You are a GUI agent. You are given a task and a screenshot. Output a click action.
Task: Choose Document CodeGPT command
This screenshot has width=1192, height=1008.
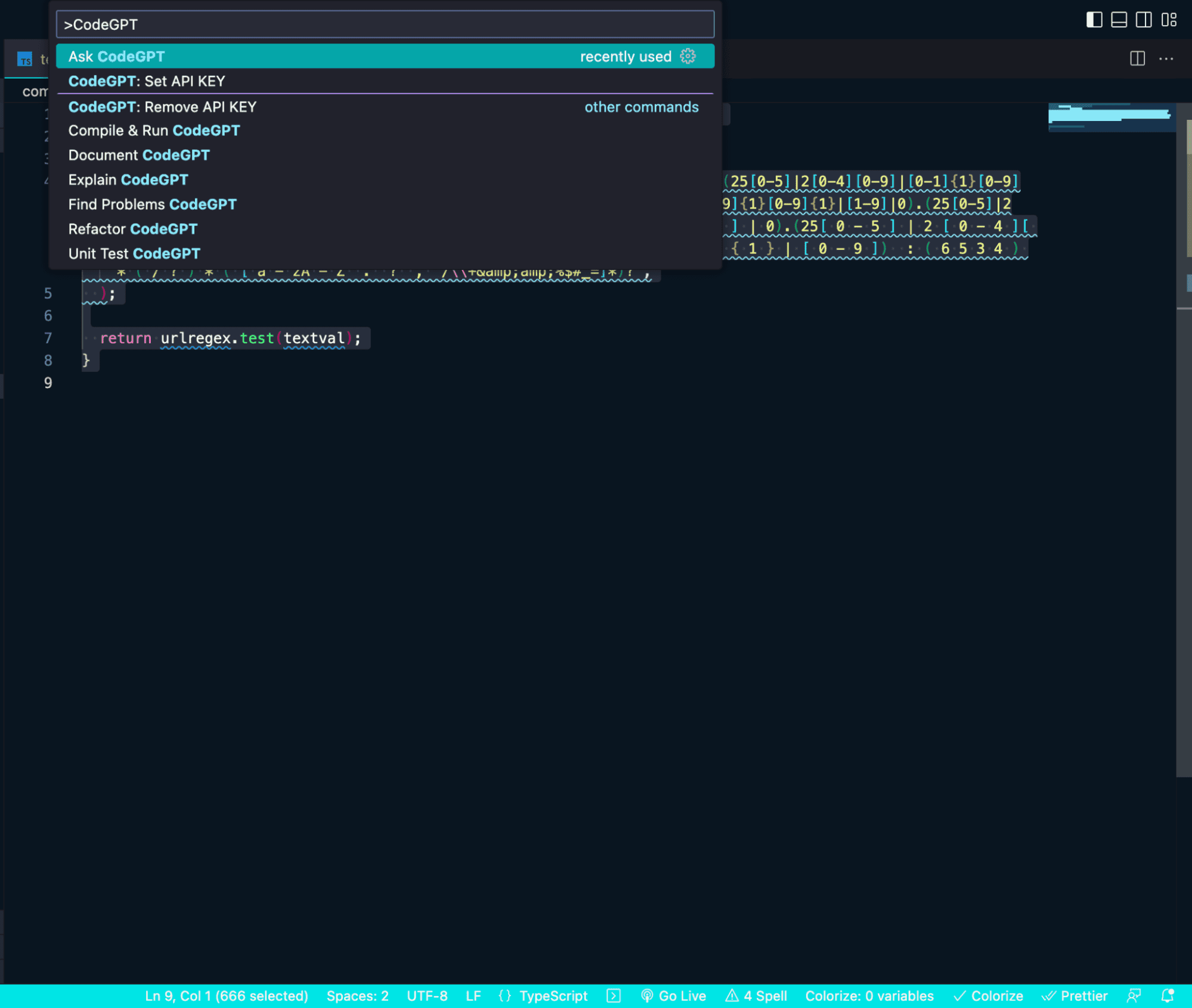pos(385,155)
